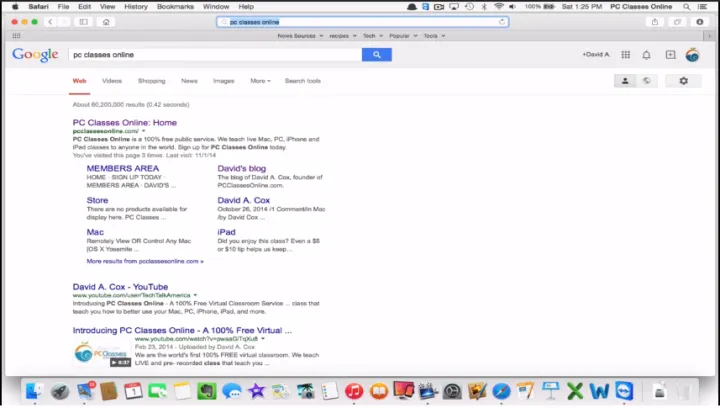
Task: Open the Google account profile picture
Action: click(692, 55)
